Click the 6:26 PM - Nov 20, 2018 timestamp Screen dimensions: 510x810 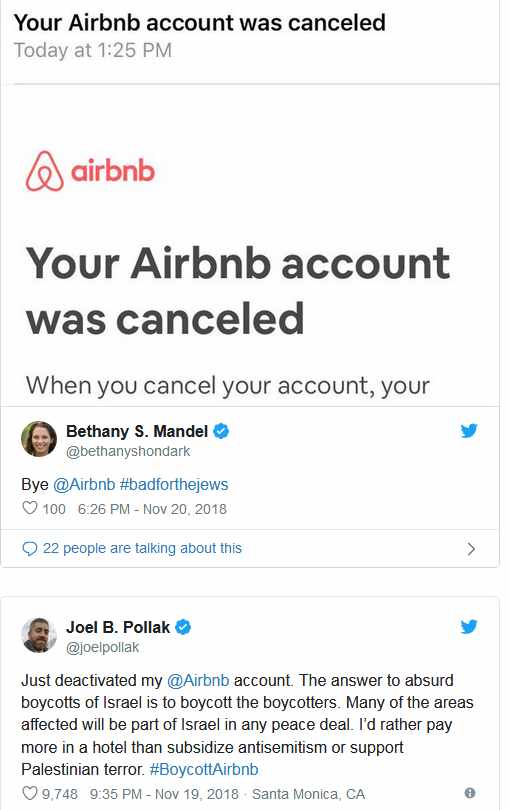point(152,509)
